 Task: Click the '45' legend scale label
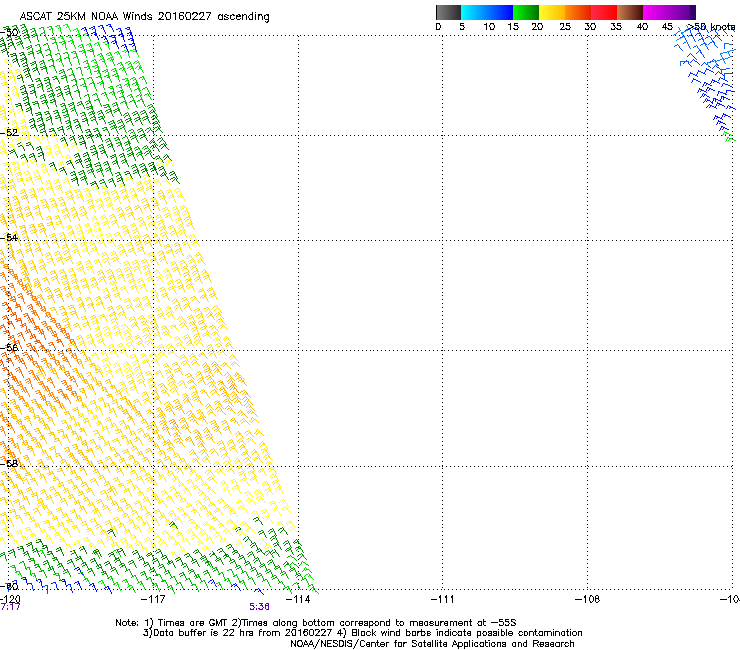coord(667,27)
